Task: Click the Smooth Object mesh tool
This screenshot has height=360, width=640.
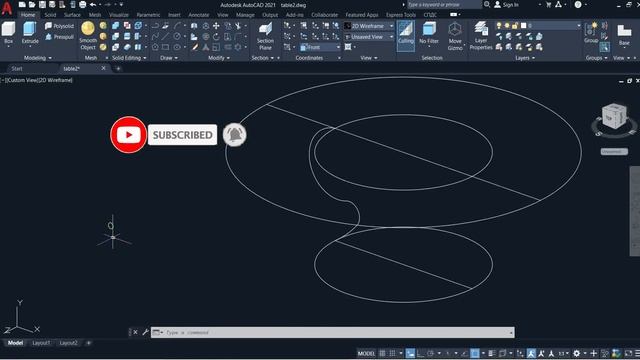Action: [x=88, y=36]
